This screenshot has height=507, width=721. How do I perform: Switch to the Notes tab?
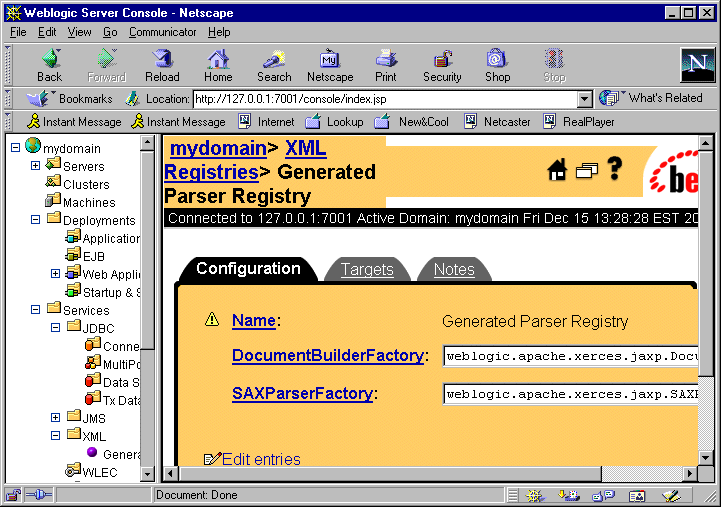tap(454, 269)
